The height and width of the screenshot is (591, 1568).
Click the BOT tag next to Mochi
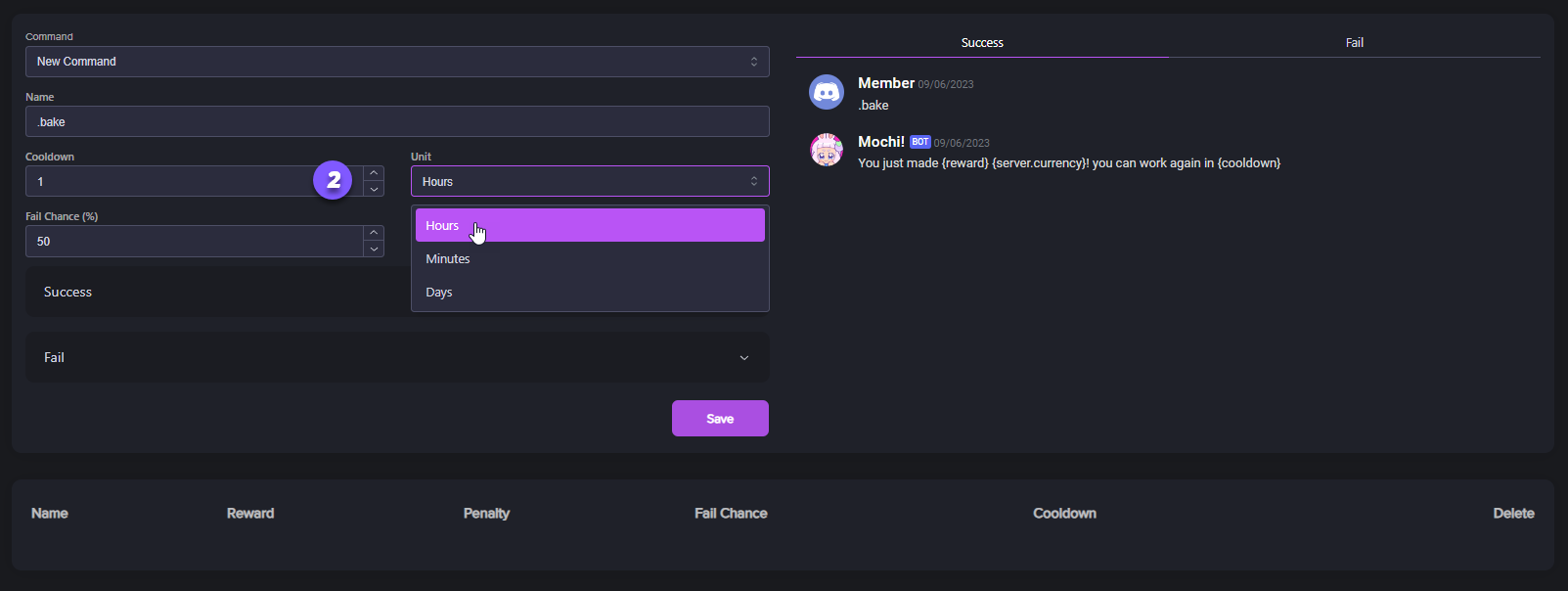pos(919,142)
